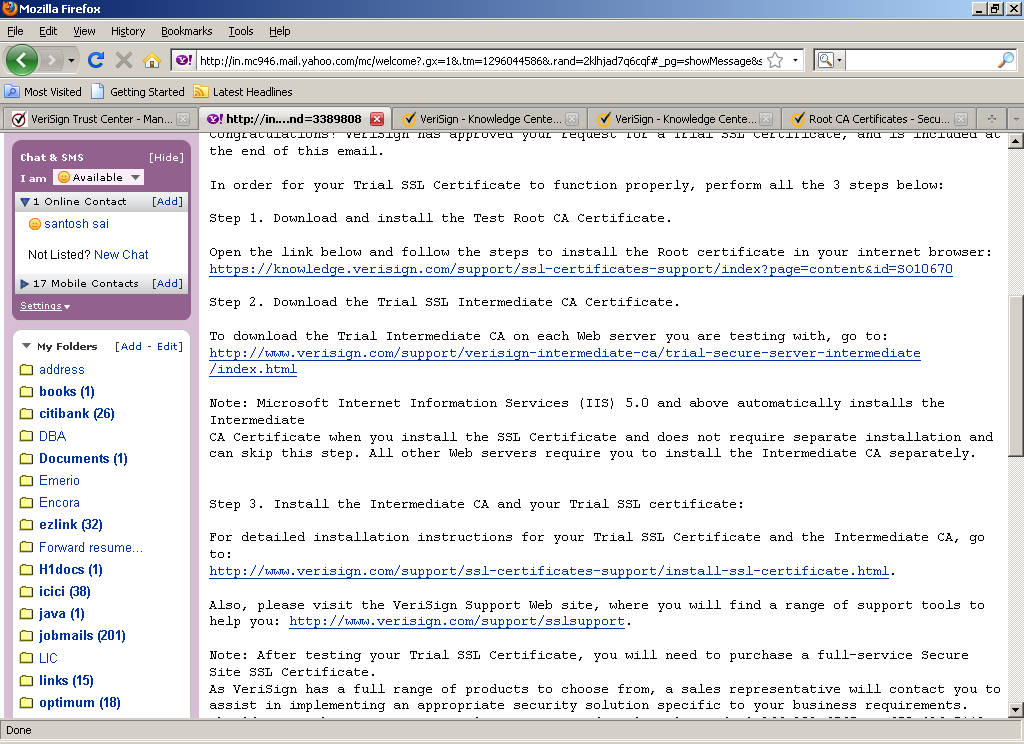The width and height of the screenshot is (1024, 744).
Task: Open the Edit menu
Action: point(48,31)
